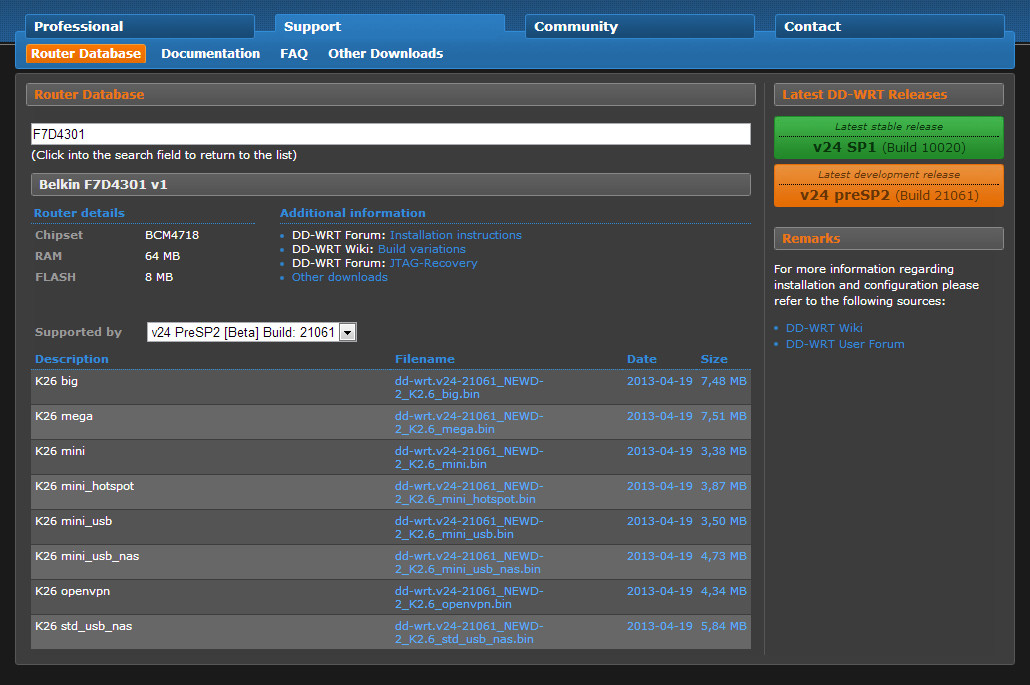Click the "Click into the search field" hint text
The image size is (1030, 685).
tap(164, 155)
